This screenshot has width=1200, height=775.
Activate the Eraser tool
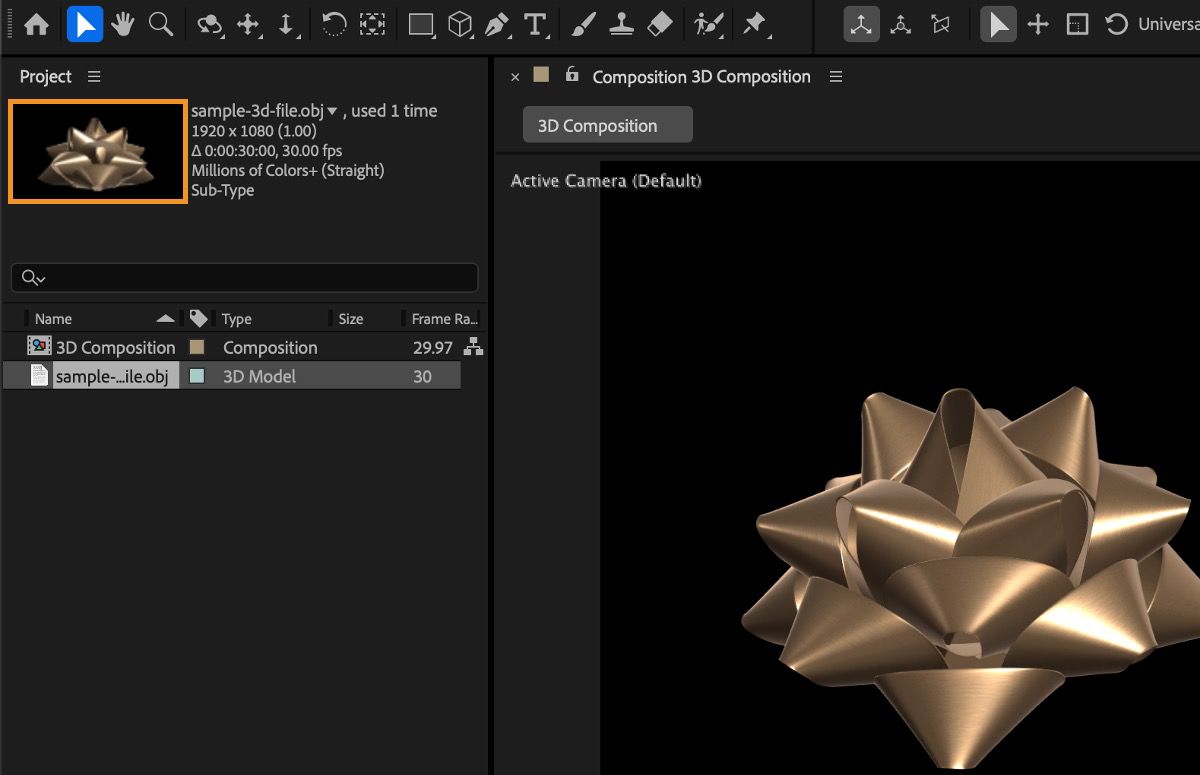(x=660, y=25)
